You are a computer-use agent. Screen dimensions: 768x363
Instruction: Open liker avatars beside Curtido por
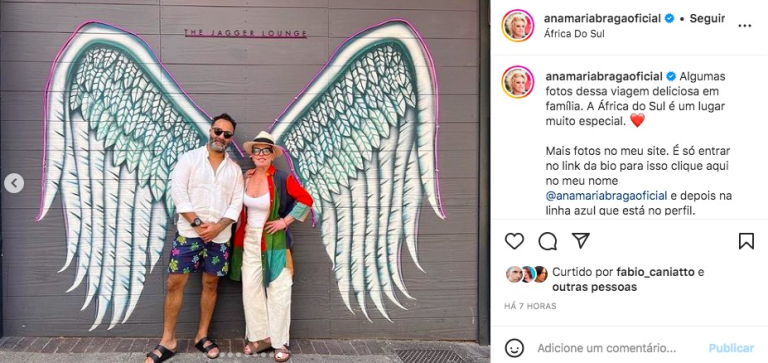click(527, 274)
